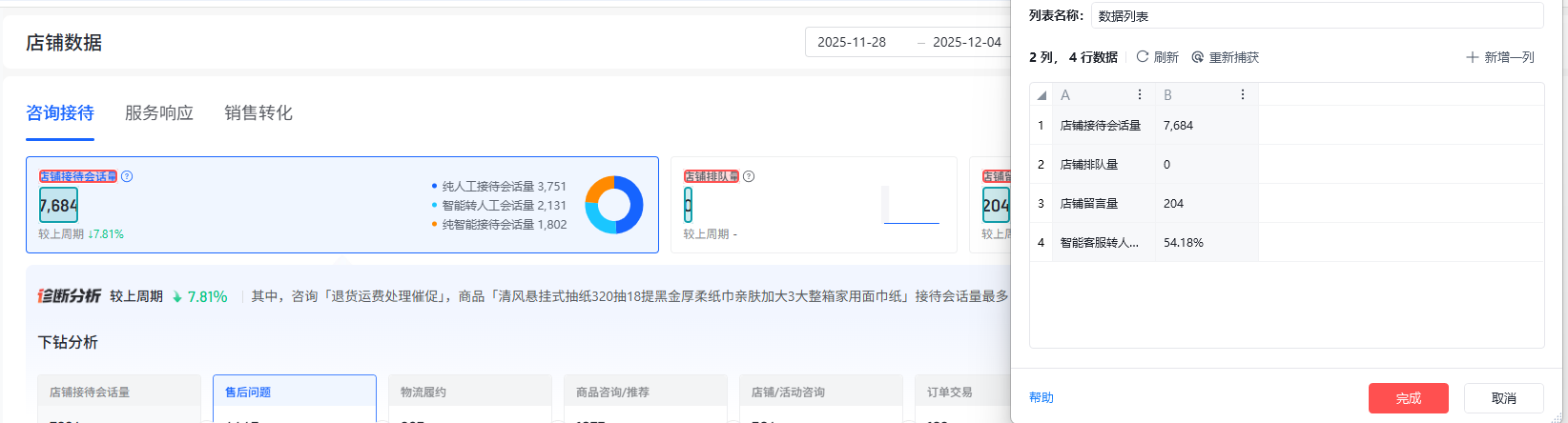
Task: Click cell 智能客服转人... in row 4
Action: pos(1104,242)
